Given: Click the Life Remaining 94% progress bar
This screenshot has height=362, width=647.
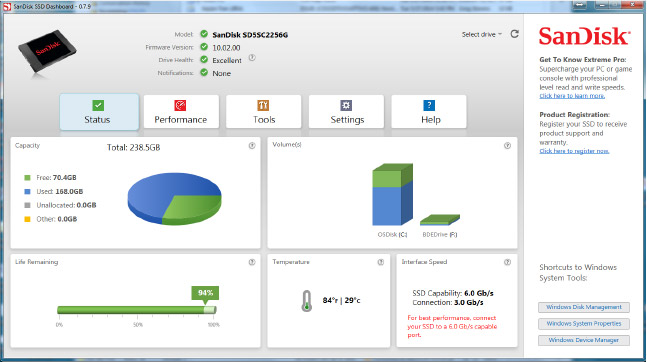Looking at the screenshot, I should point(137,310).
